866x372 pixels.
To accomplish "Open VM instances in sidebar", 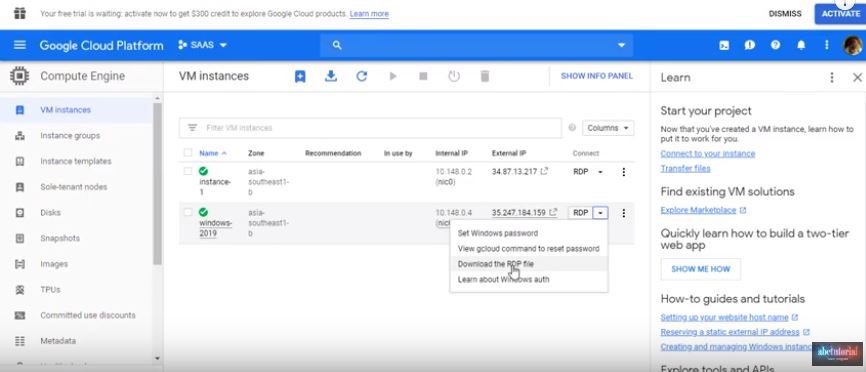I will click(x=77, y=110).
